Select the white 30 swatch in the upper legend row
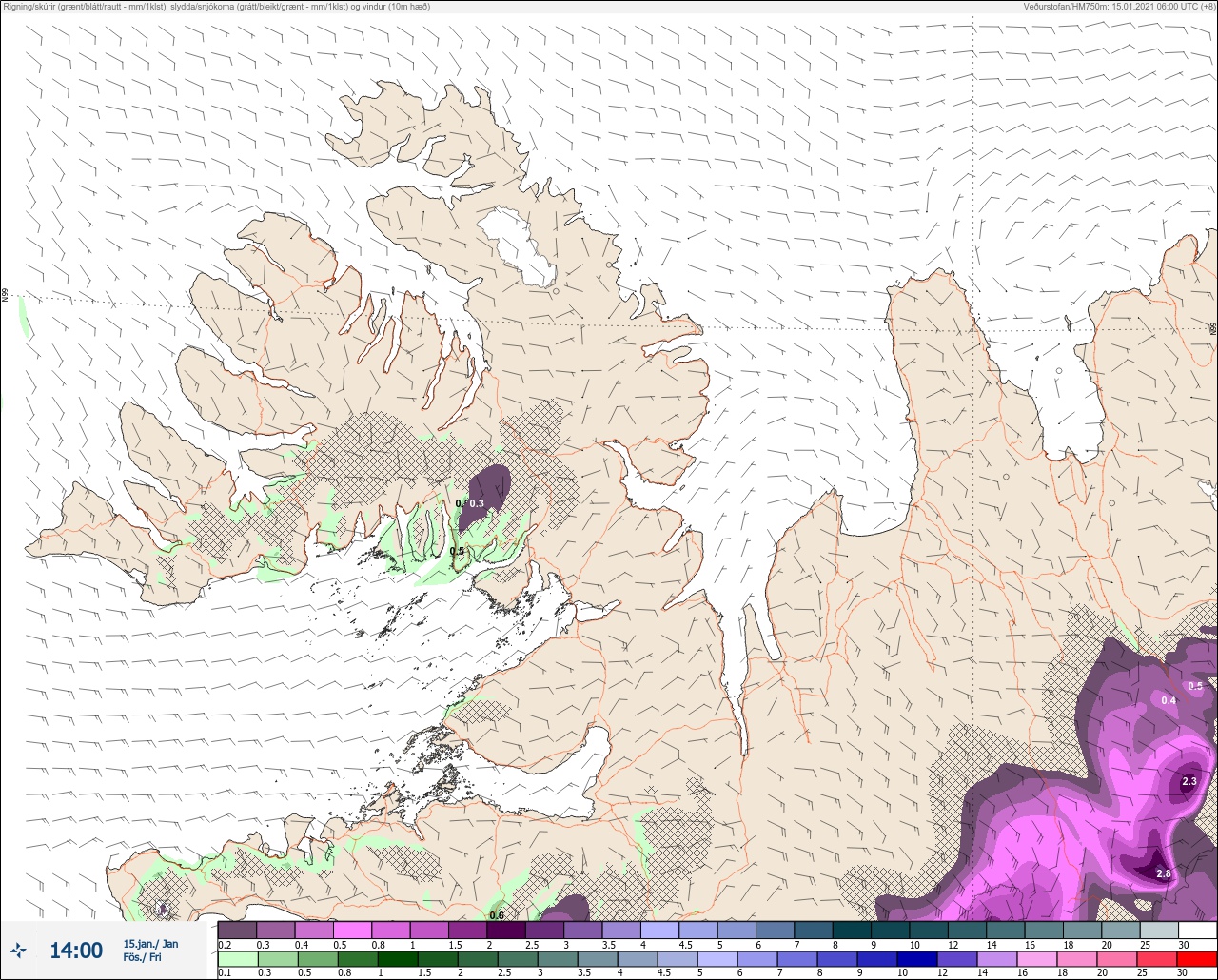Viewport: 1218px width, 980px height. coord(1197,930)
